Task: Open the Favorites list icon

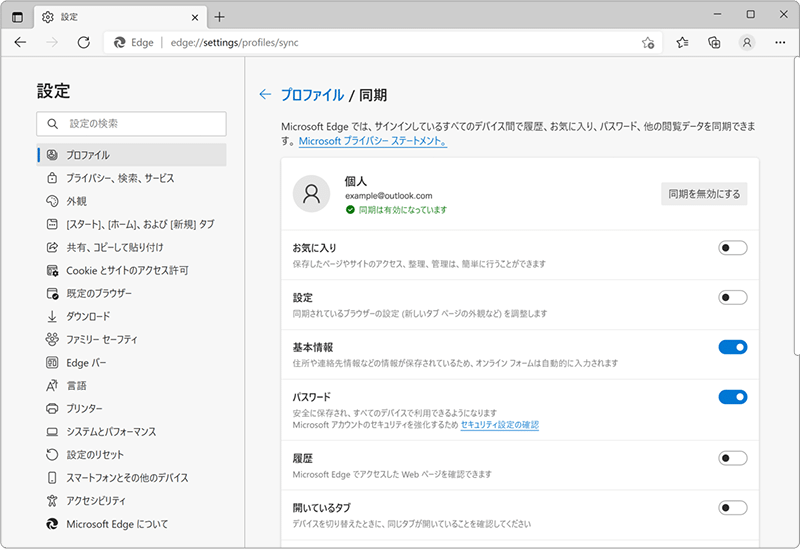Action: [x=682, y=42]
